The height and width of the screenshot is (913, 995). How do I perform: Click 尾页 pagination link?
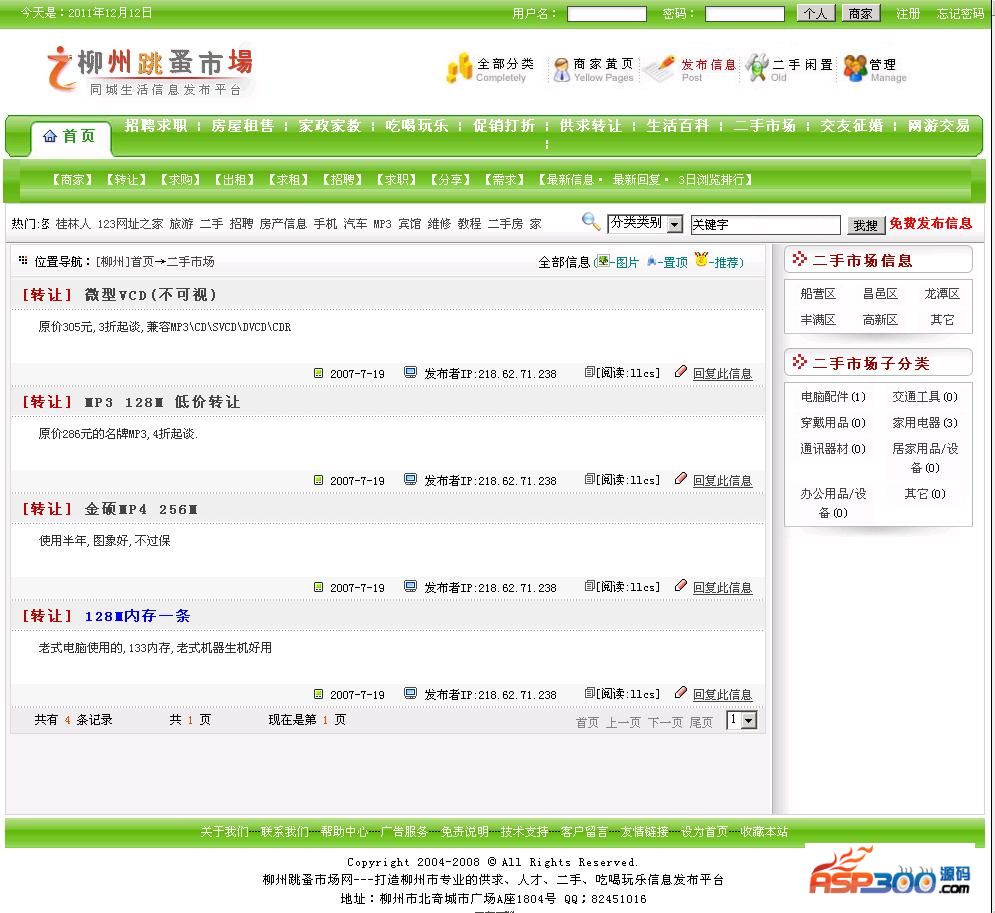coord(701,722)
